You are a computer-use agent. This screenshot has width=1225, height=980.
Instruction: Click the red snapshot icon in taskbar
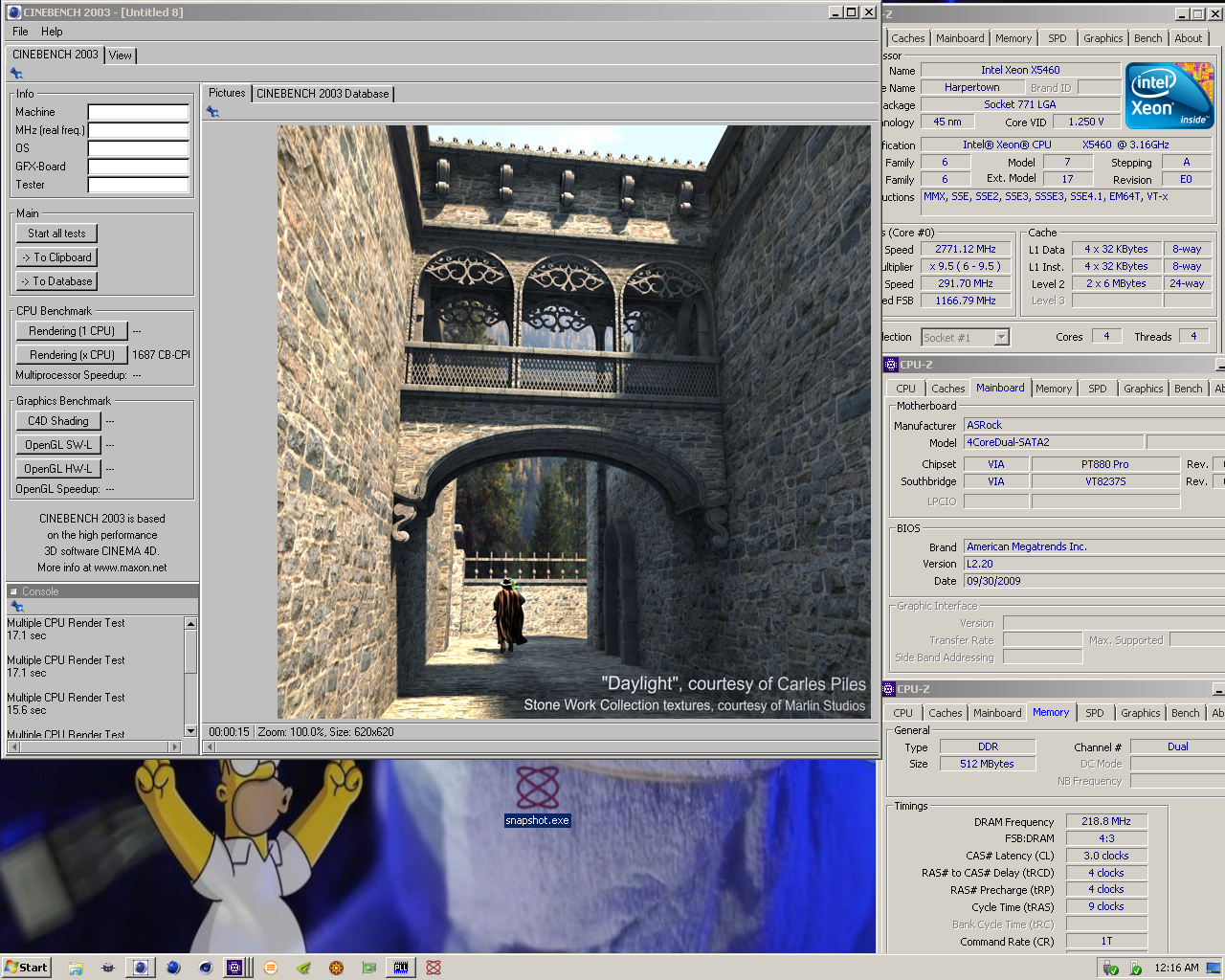coord(434,968)
